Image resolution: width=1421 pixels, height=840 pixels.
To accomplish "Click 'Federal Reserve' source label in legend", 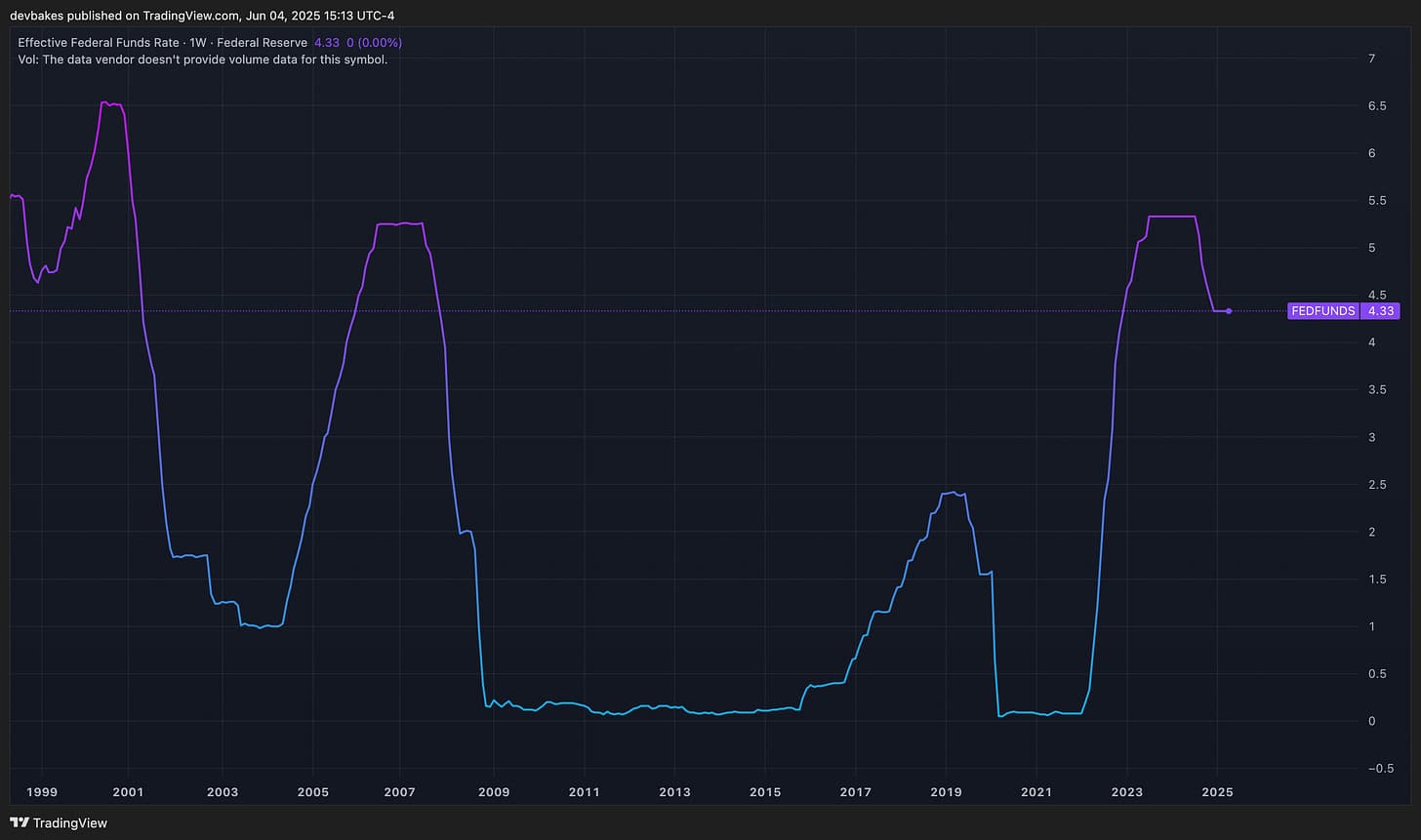I will tap(262, 43).
